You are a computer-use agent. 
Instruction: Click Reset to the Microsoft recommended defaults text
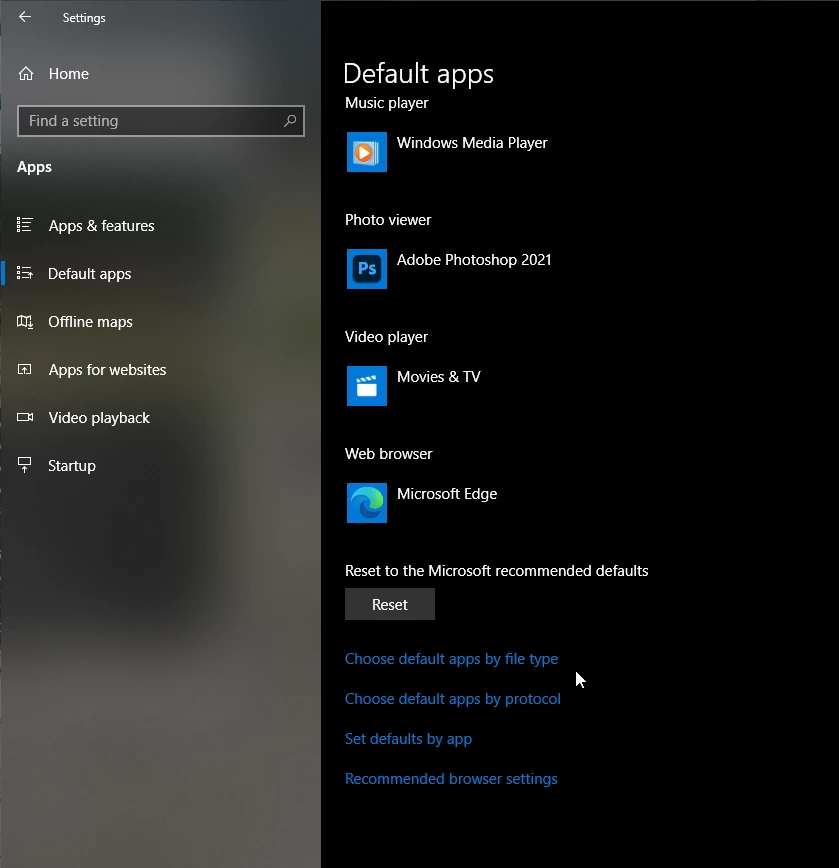coord(496,571)
